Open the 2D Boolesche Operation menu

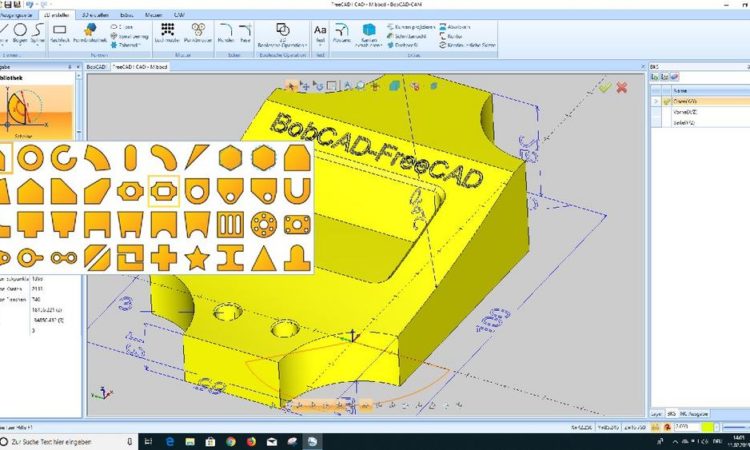(x=282, y=35)
